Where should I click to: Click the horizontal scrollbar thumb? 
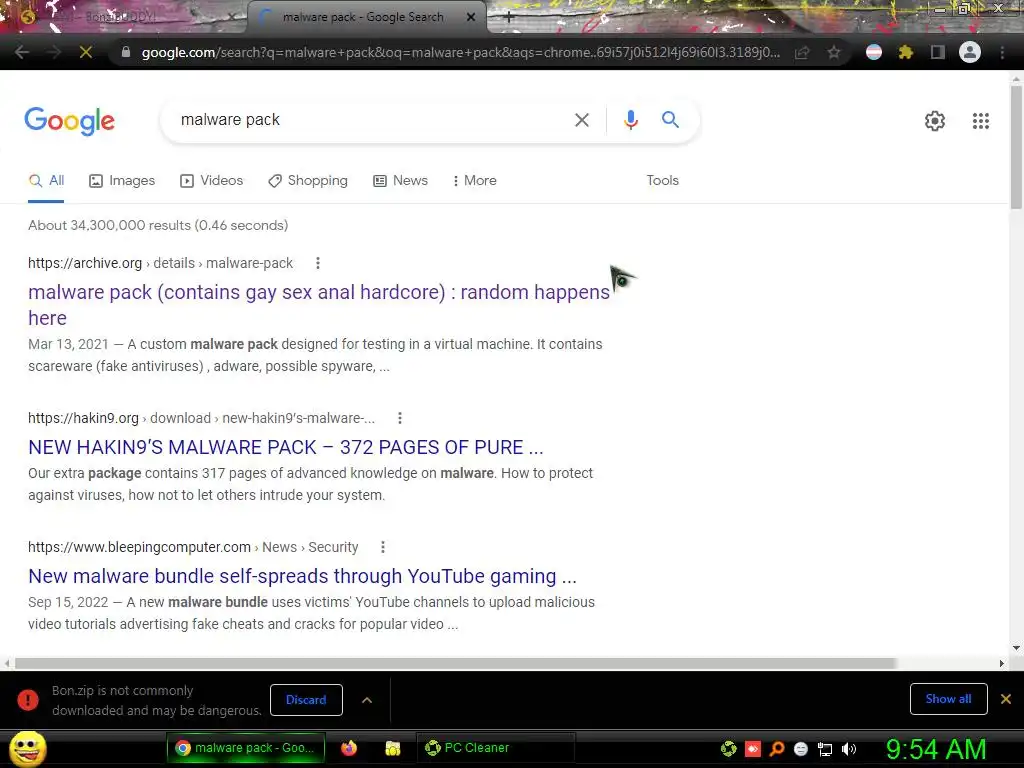click(455, 664)
